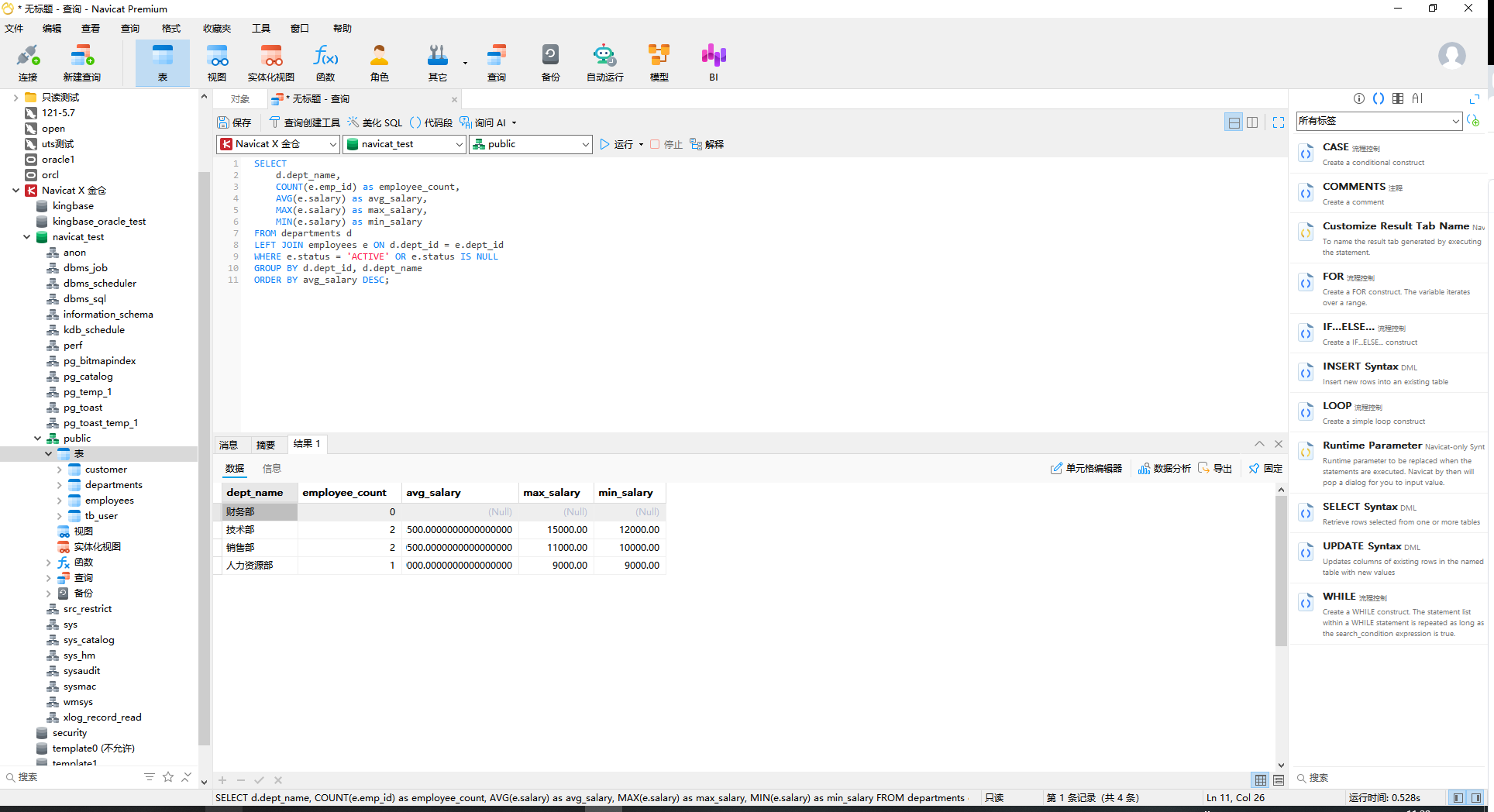Screen dimensions: 1494x812
Task: Open the 运行 run options arrow
Action: [x=641, y=145]
